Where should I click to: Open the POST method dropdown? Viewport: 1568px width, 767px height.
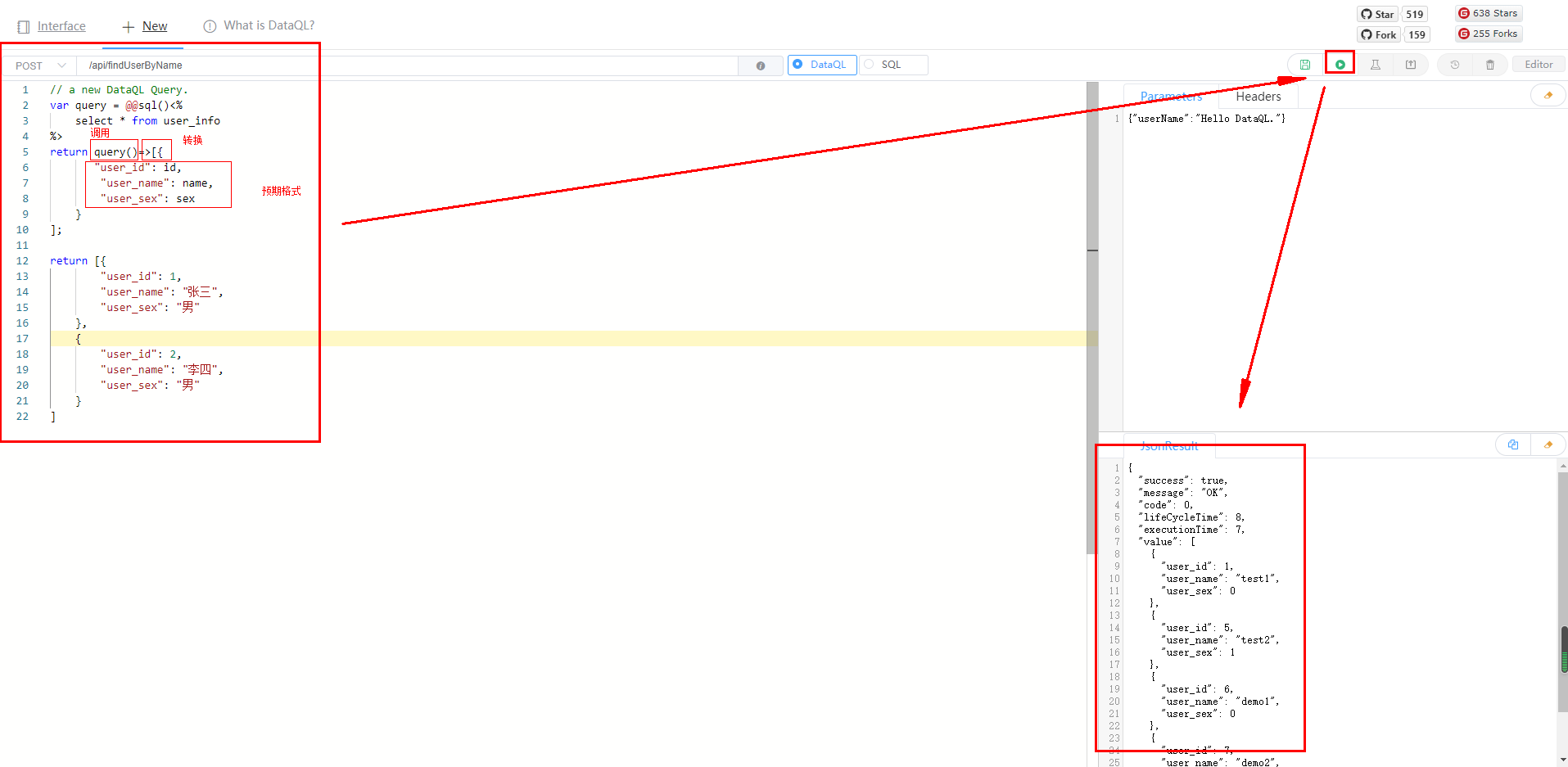(39, 65)
